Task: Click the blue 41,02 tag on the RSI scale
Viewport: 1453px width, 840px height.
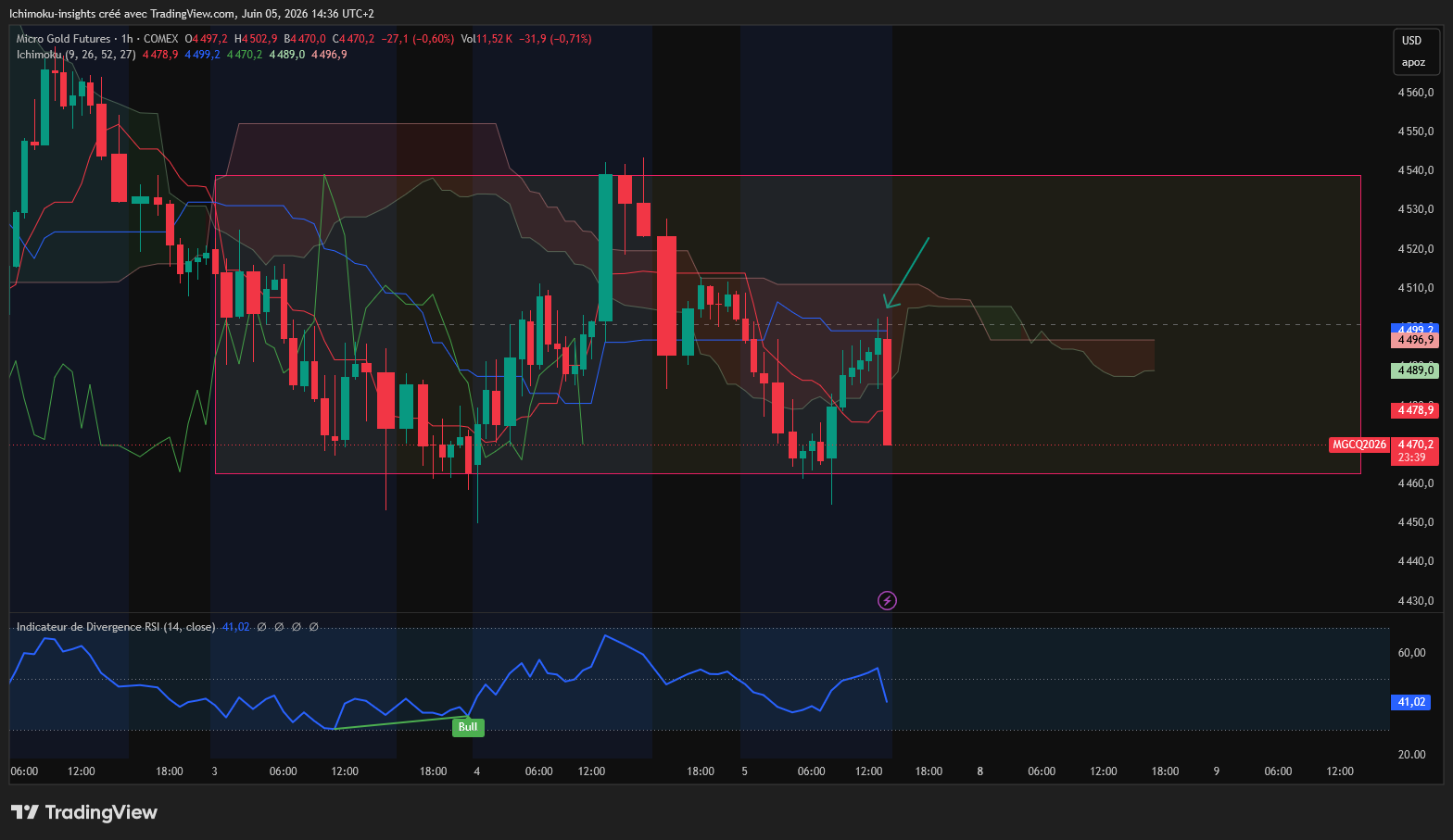Action: tap(1411, 702)
